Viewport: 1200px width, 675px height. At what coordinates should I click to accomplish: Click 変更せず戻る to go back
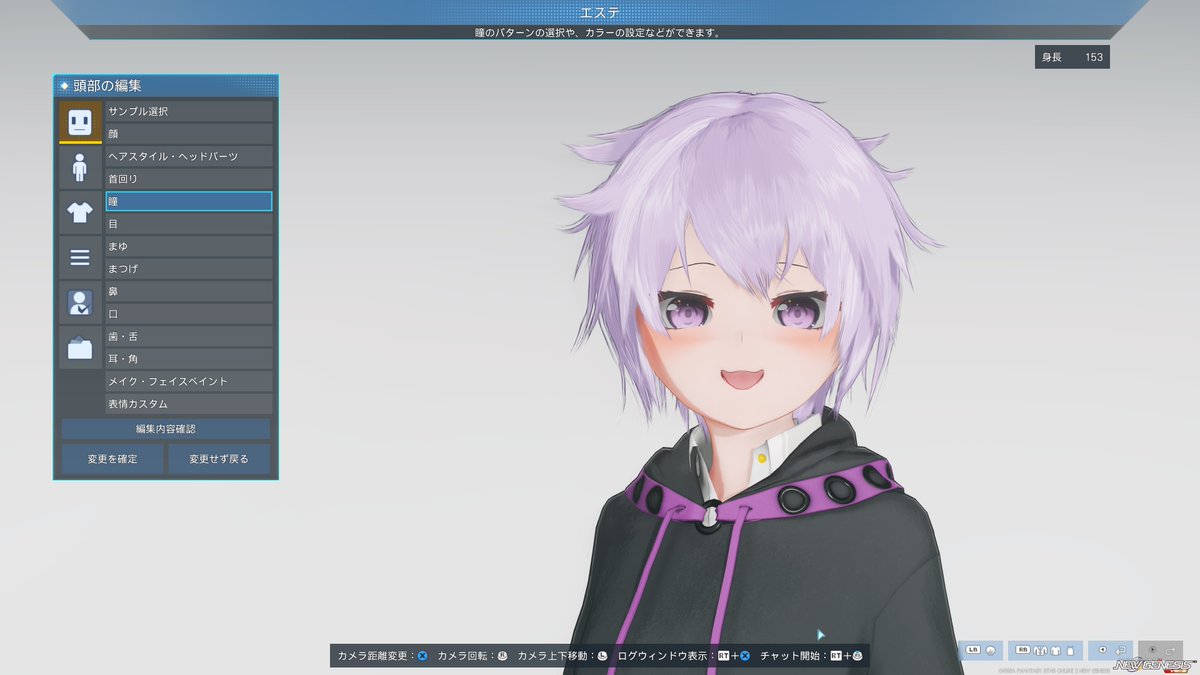point(219,459)
